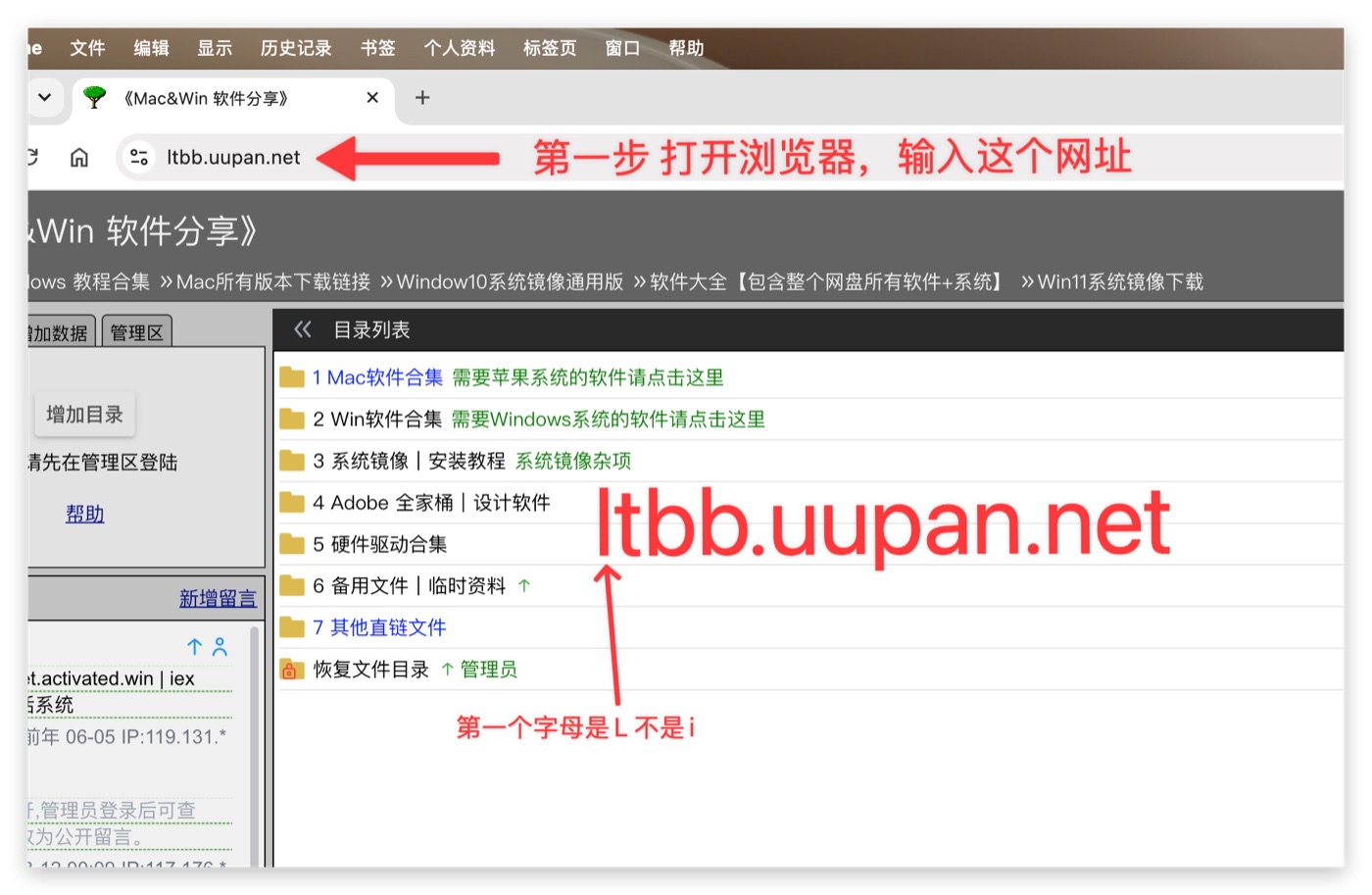This screenshot has width=1372, height=895.
Task: Click the site settings icon beside ltbb.uupan.net
Action: (139, 157)
